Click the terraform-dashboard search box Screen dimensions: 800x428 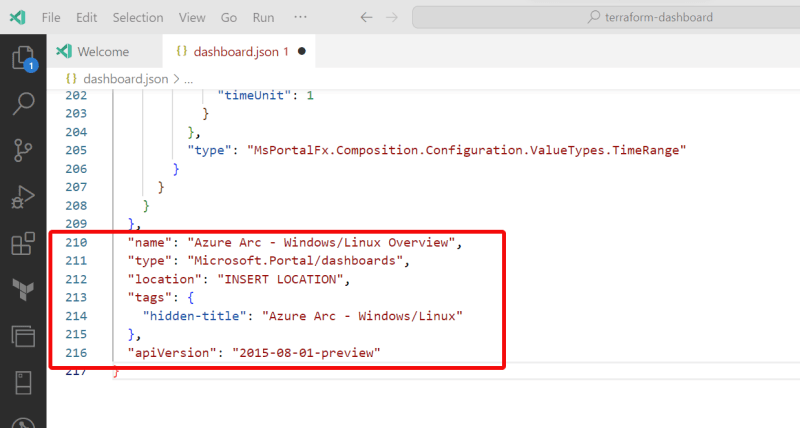(606, 17)
